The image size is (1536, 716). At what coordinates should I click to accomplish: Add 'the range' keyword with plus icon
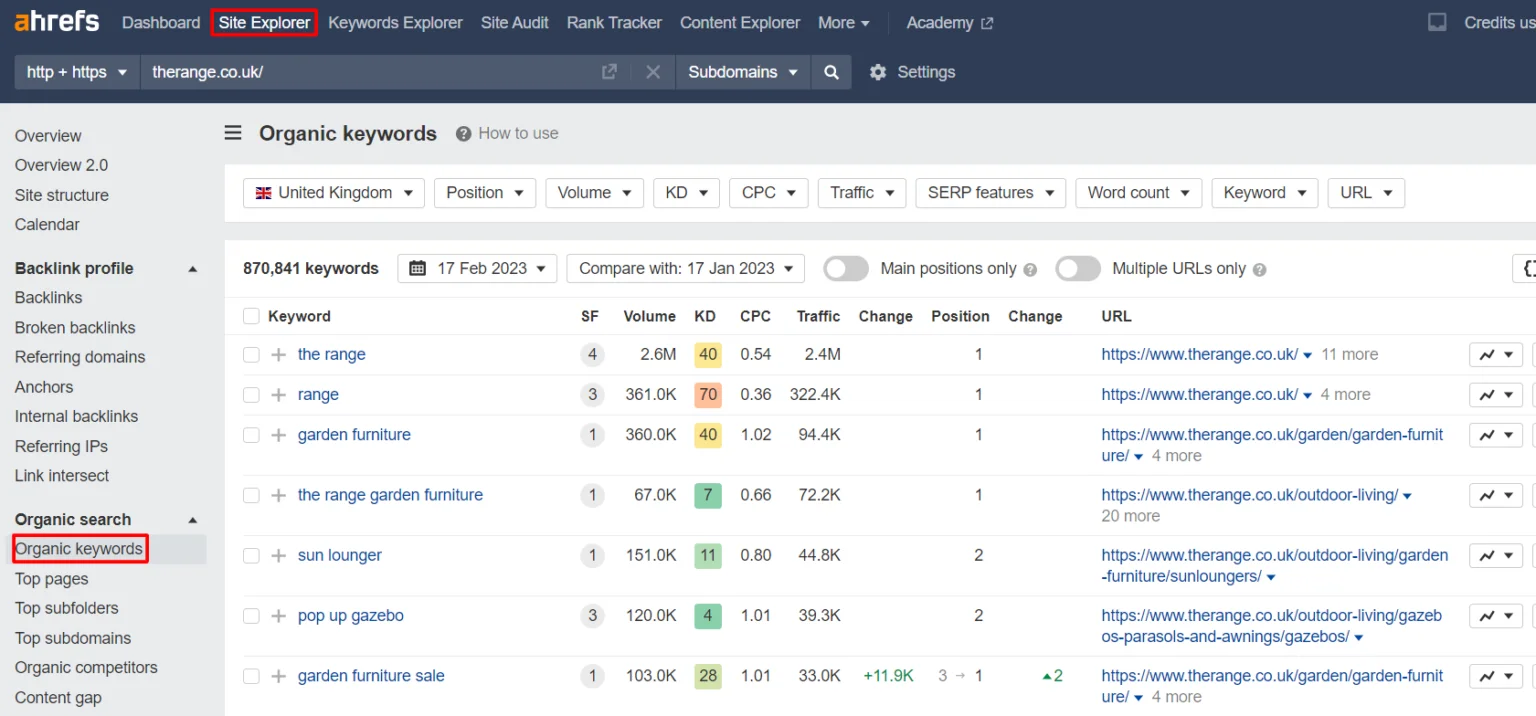(x=279, y=354)
